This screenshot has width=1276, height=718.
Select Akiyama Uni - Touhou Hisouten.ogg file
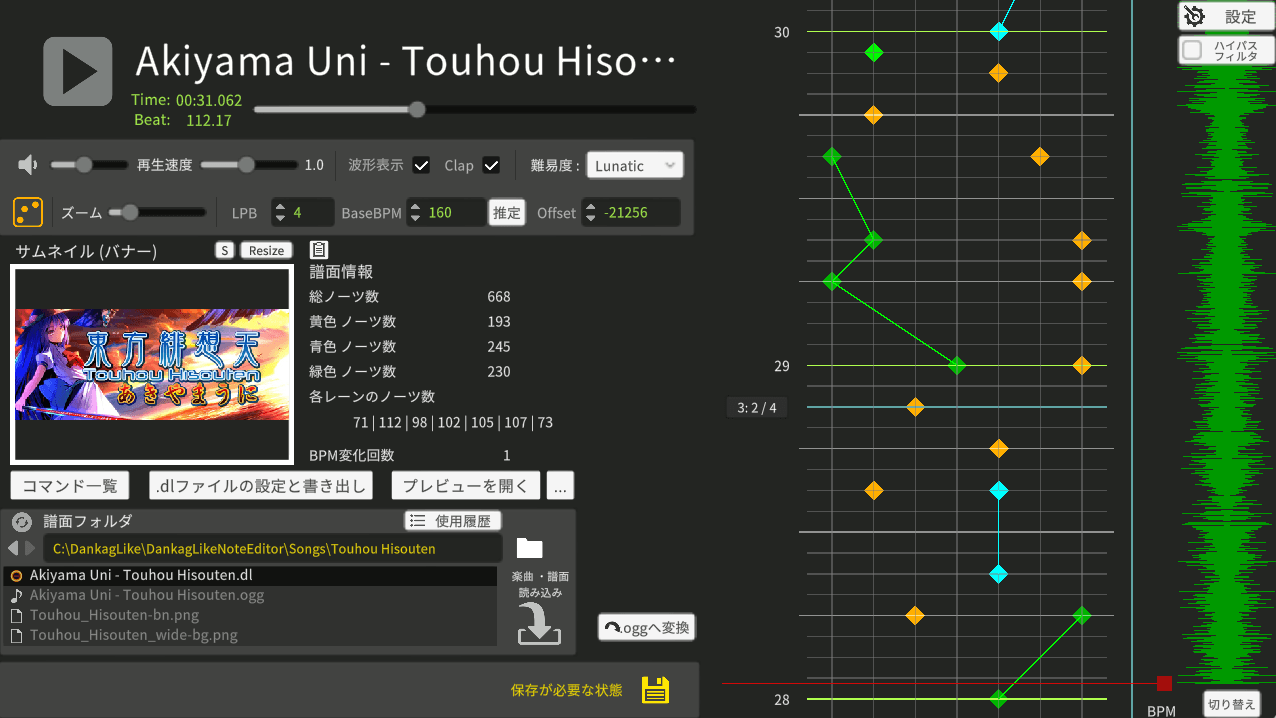point(147,595)
